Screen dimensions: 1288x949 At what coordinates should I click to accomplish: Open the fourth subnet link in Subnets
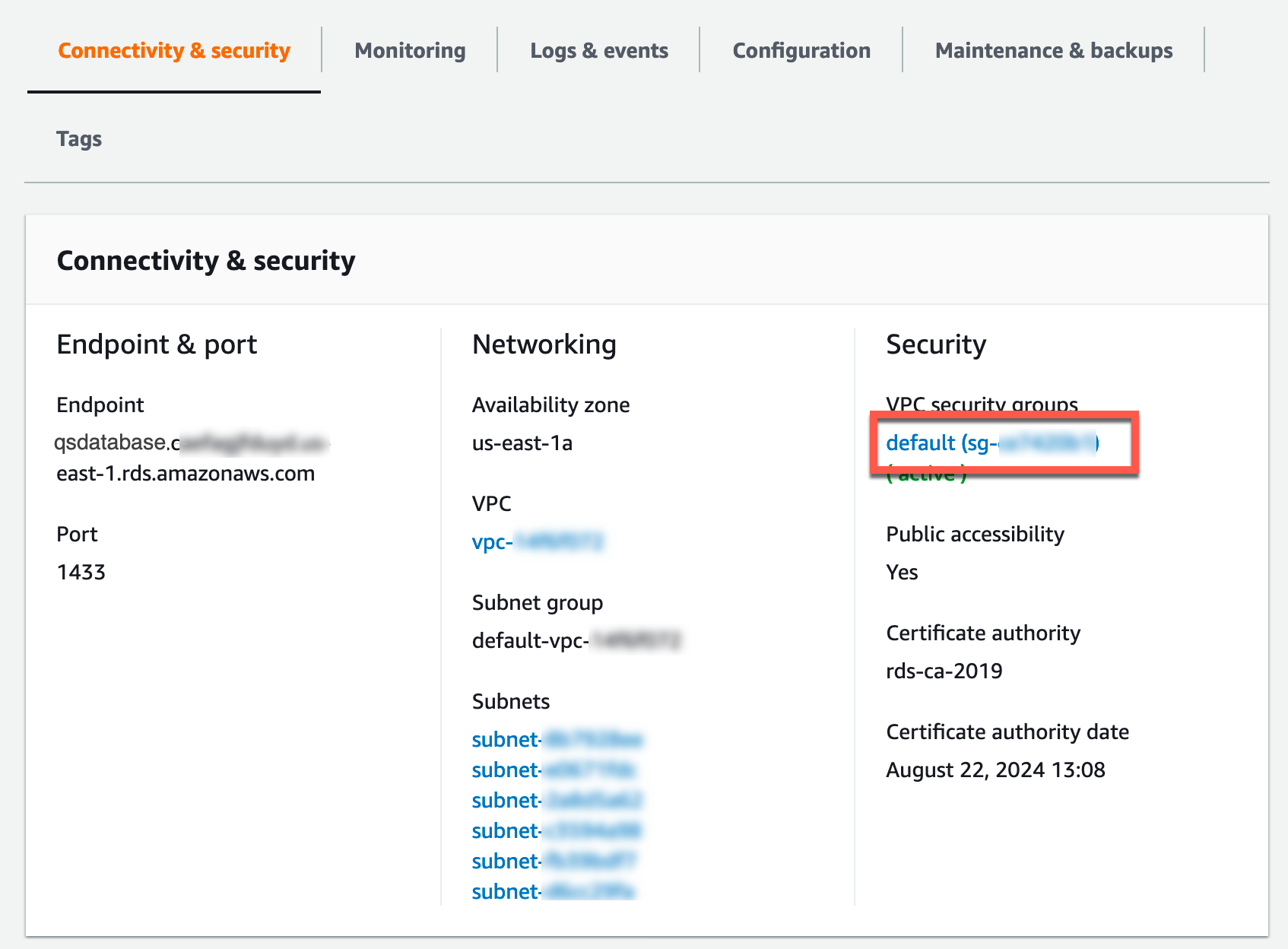pos(557,830)
